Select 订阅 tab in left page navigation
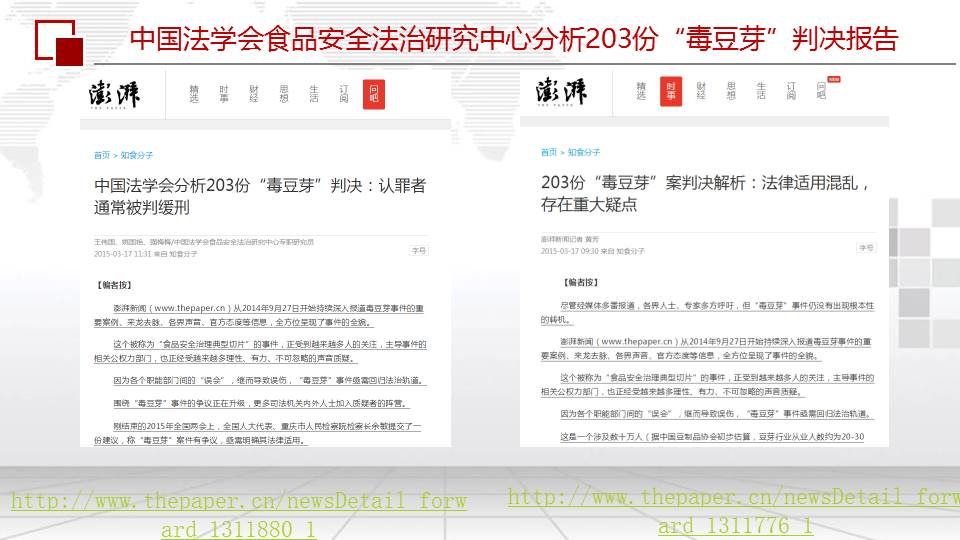 click(343, 94)
